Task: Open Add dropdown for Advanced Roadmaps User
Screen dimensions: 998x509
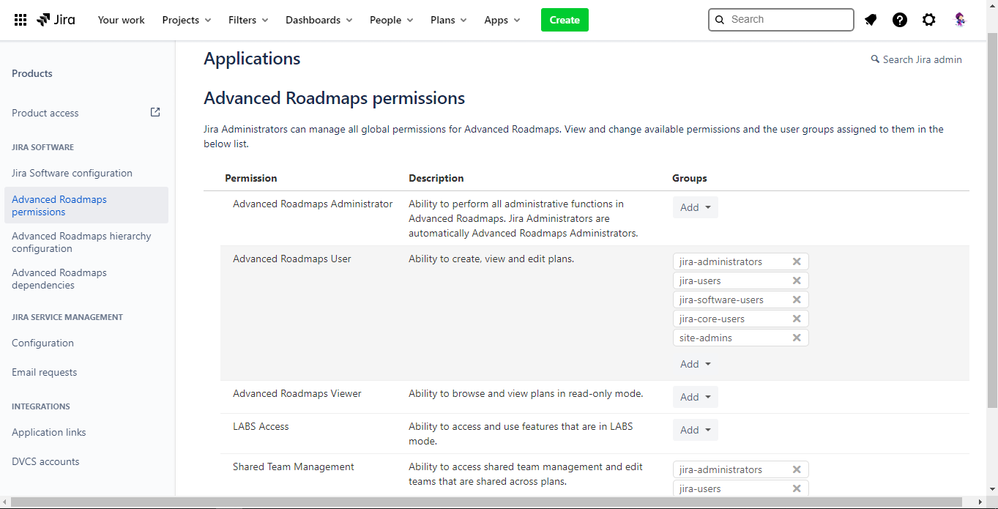Action: pos(695,364)
